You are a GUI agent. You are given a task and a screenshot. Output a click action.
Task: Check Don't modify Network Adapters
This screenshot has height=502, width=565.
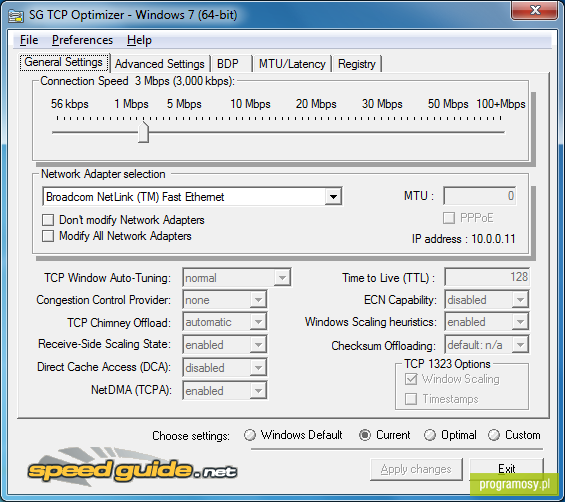click(48, 219)
